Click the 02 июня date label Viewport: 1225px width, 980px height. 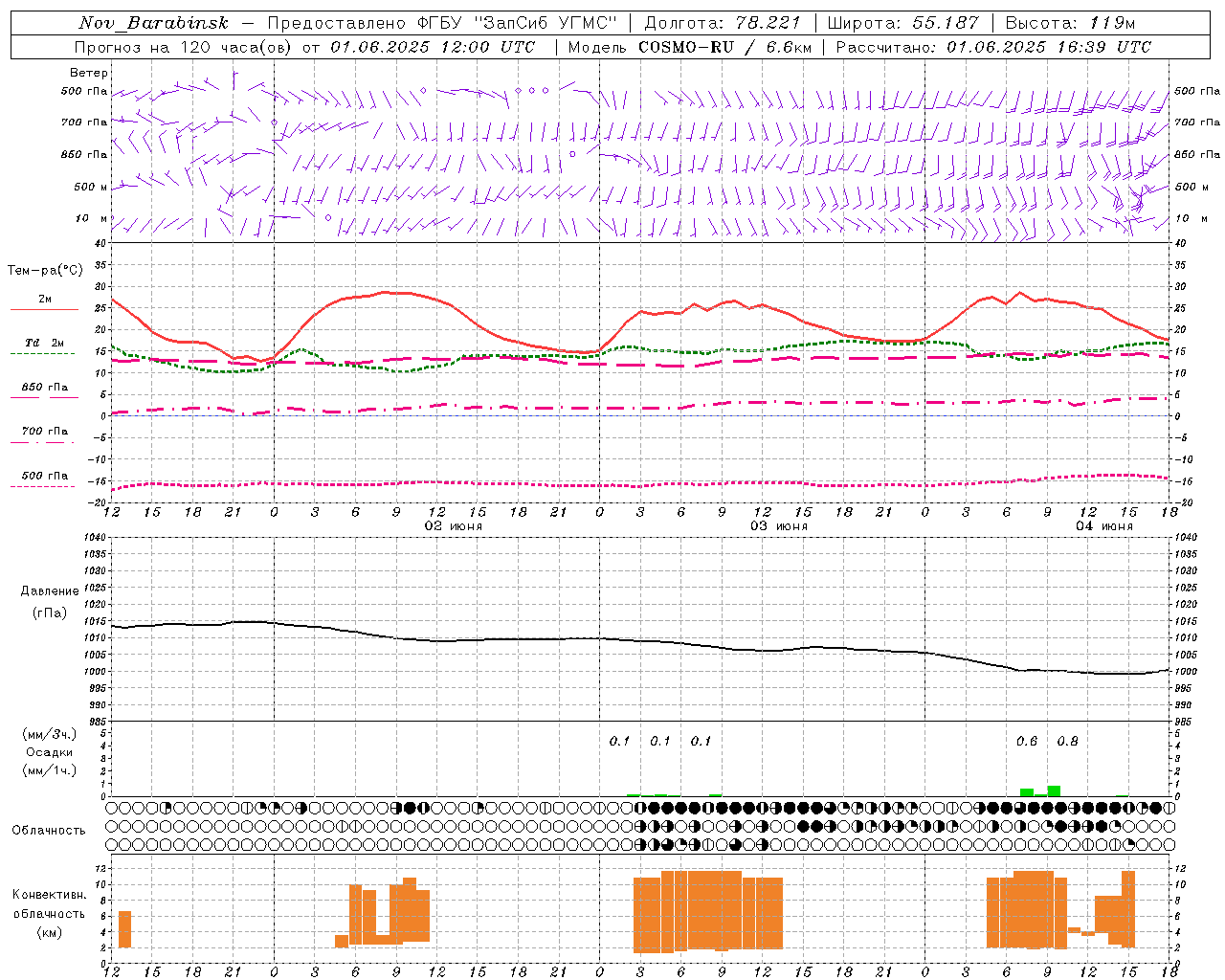[454, 526]
